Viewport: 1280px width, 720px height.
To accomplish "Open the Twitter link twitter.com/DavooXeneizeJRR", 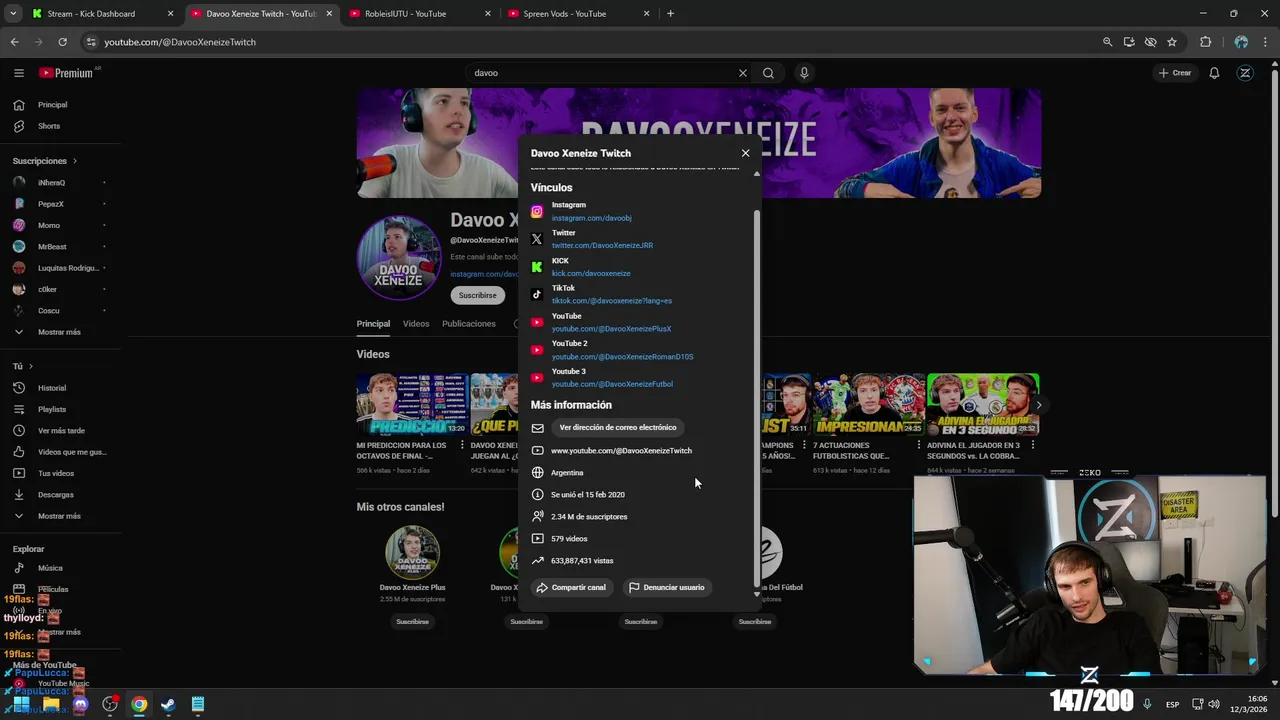I will coord(602,246).
